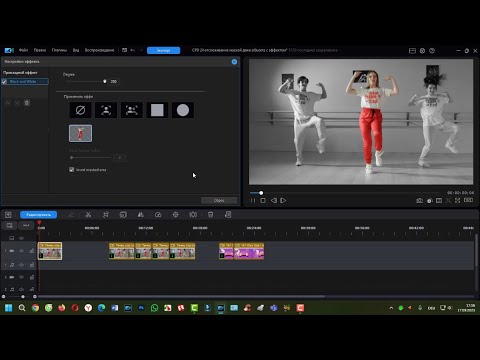This screenshot has width=480, height=360.
Task: Open the Воспроизведение menu
Action: click(x=99, y=50)
